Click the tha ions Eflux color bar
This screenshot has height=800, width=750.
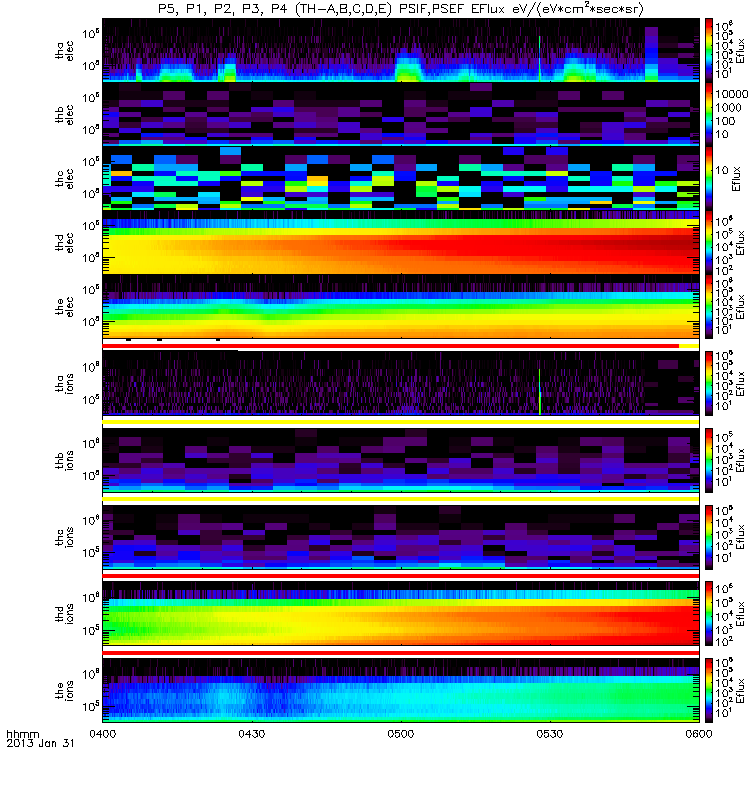point(709,383)
